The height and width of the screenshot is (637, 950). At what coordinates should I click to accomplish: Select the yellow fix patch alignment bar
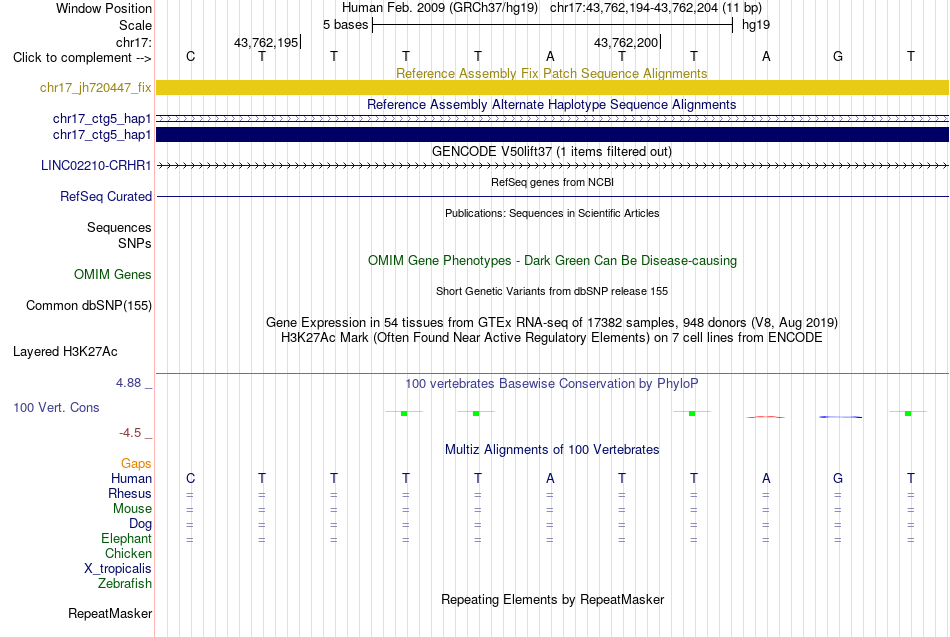click(x=553, y=88)
